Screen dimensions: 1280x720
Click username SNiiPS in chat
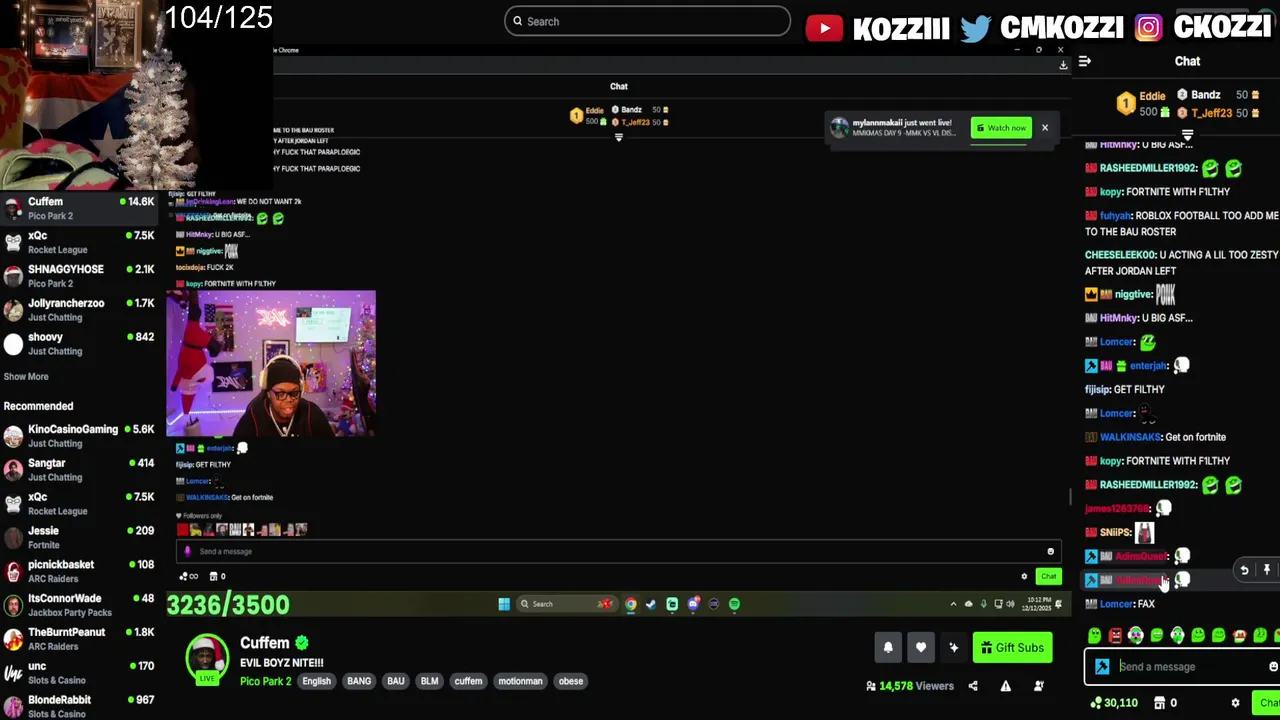1115,532
